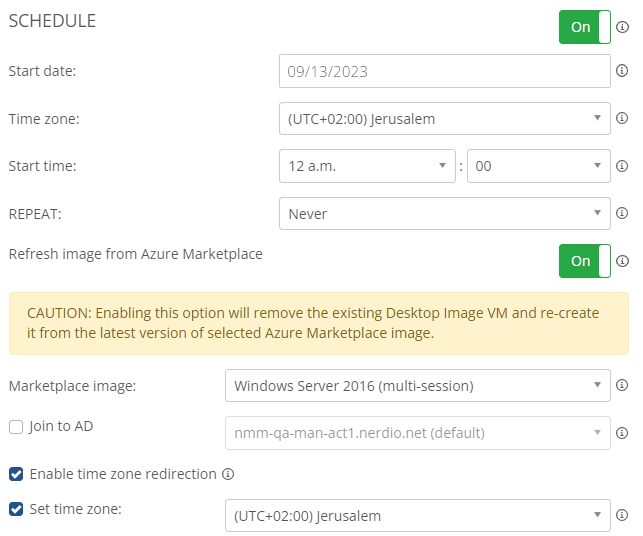Click info icon next to Join to AD domain
The width and height of the screenshot is (643, 536).
tap(622, 433)
